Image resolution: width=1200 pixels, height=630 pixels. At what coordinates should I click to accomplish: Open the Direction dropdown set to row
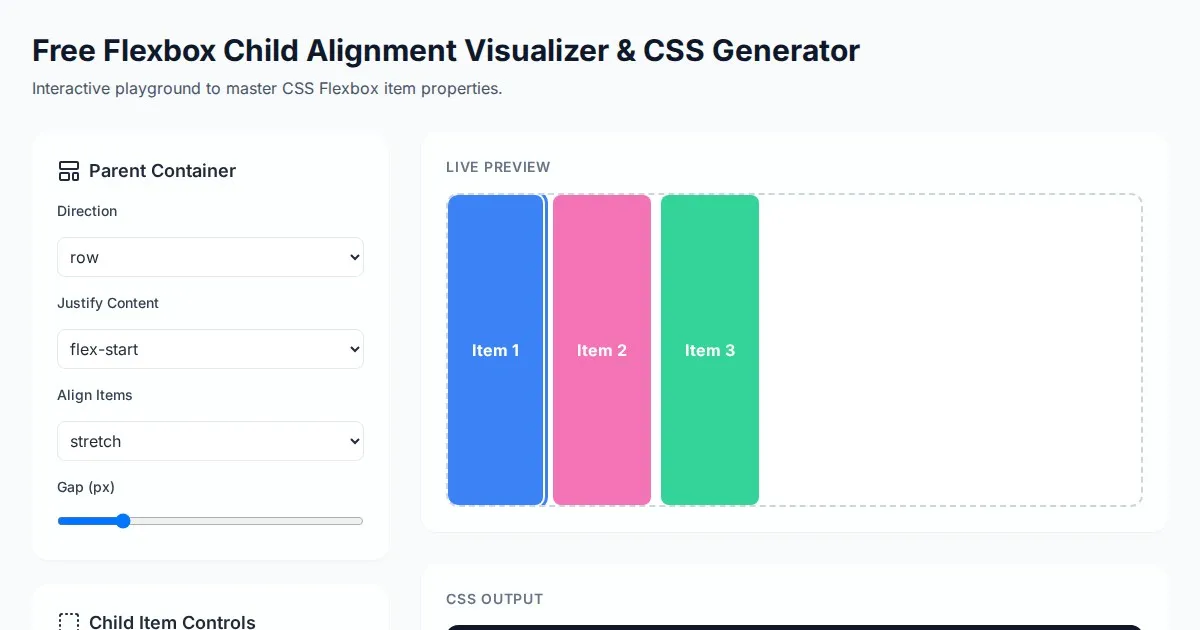[210, 257]
